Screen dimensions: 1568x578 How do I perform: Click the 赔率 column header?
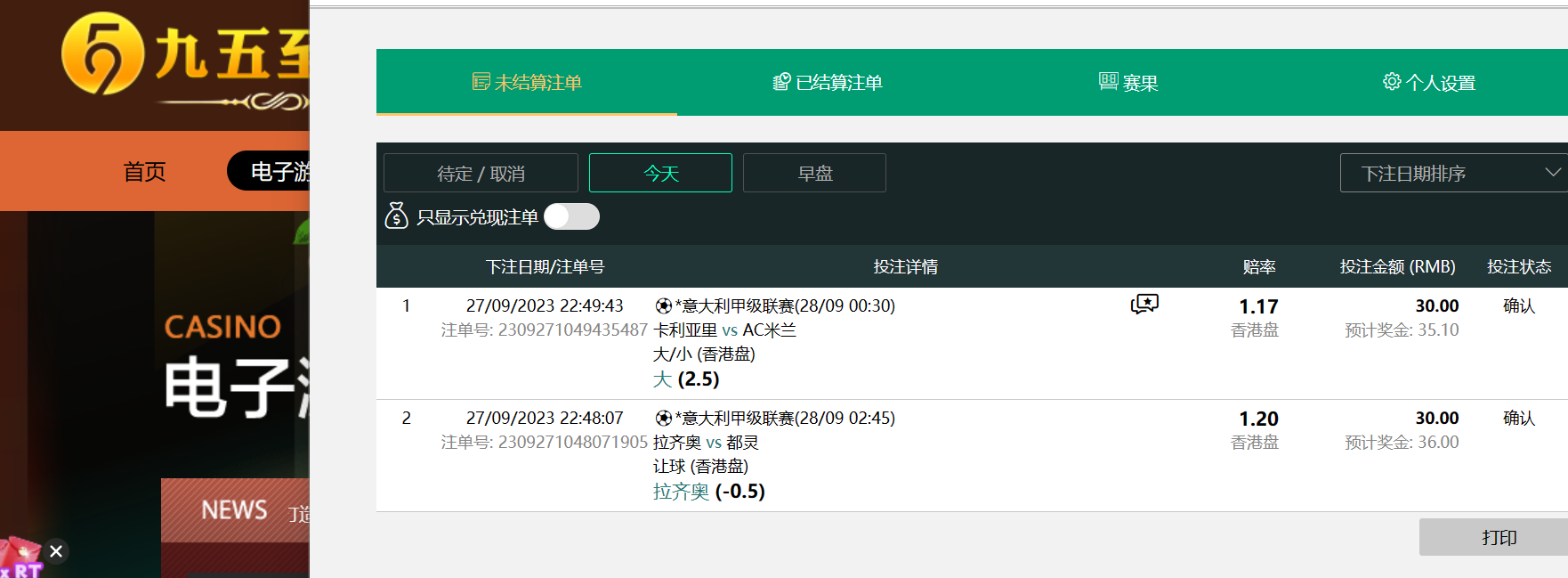coord(1259,266)
